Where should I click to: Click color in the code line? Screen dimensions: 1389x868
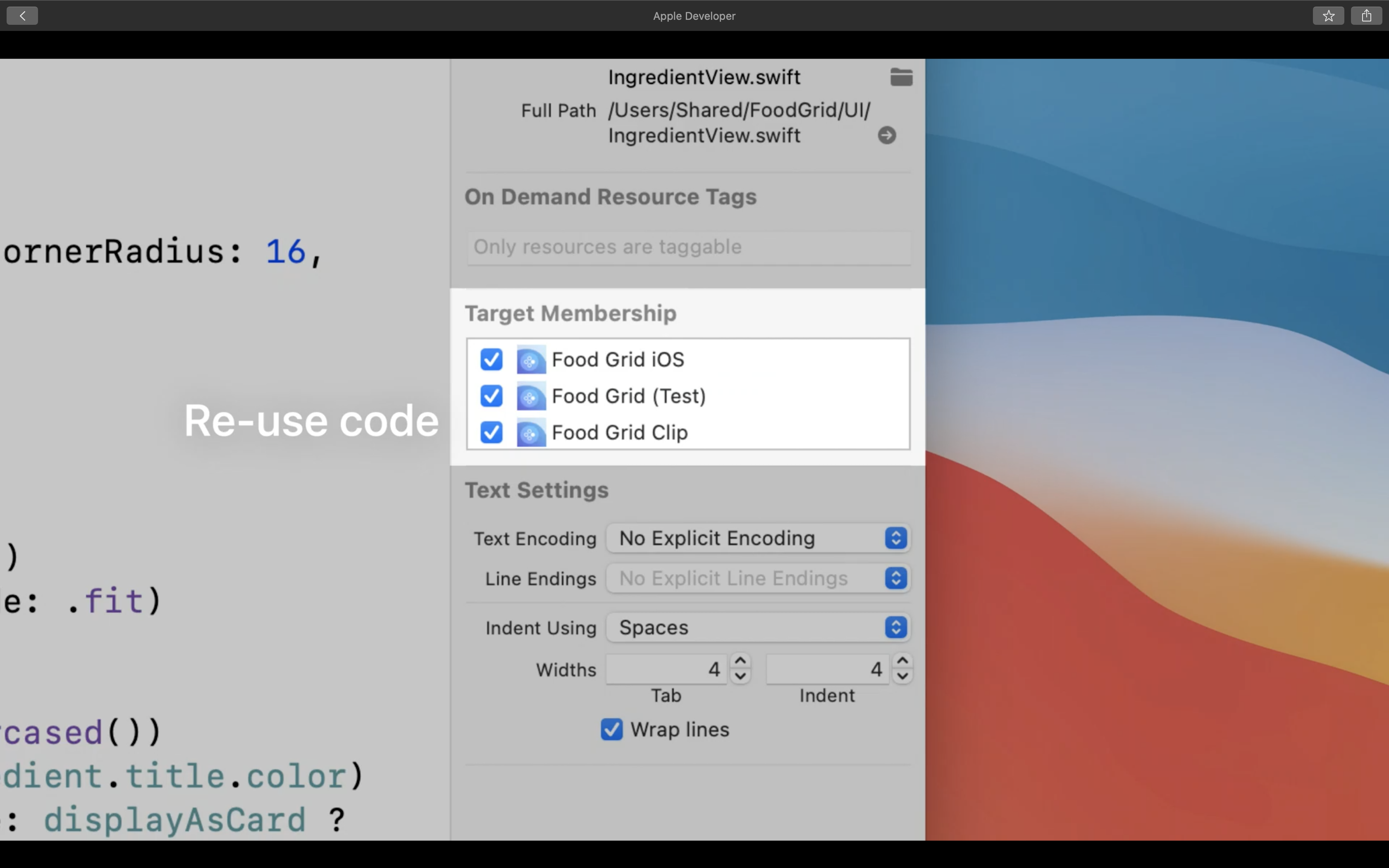pyautogui.click(x=296, y=776)
